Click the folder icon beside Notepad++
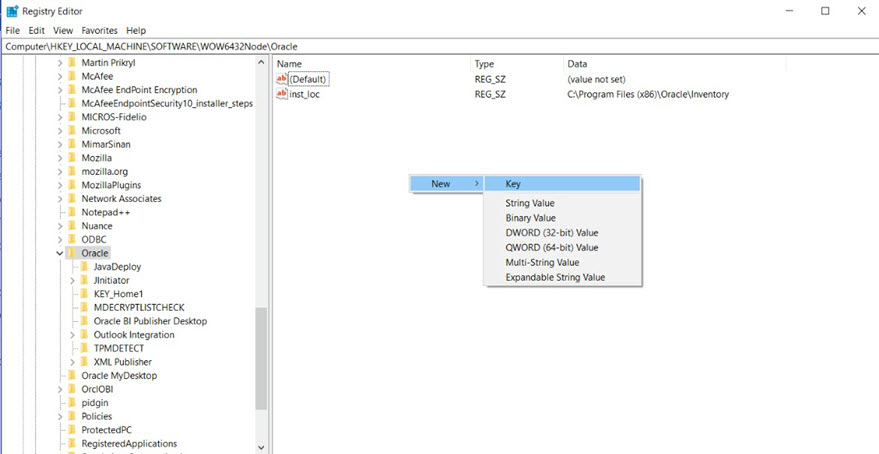Image resolution: width=879 pixels, height=454 pixels. (x=71, y=212)
